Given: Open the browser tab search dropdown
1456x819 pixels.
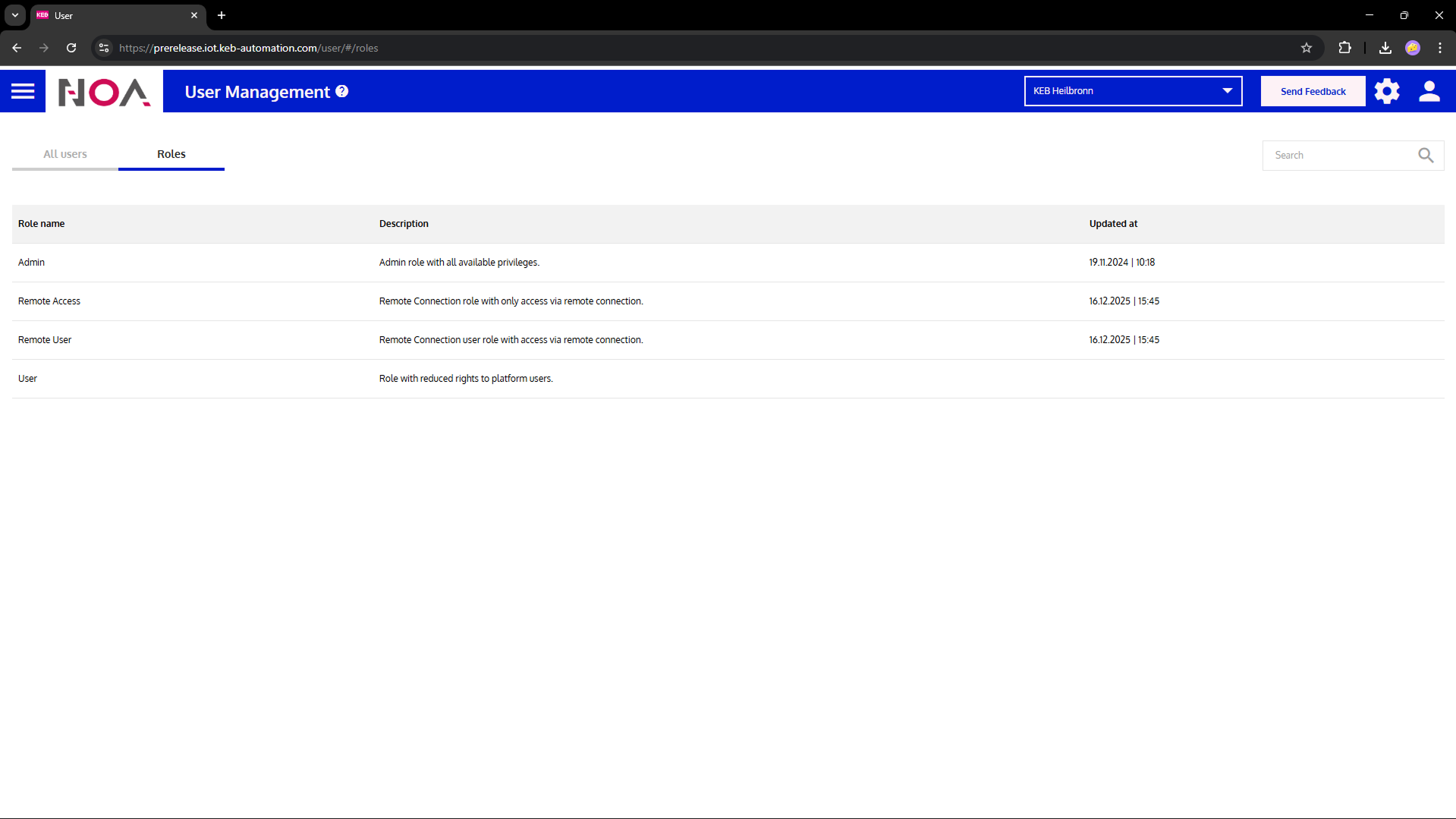Looking at the screenshot, I should tap(15, 15).
